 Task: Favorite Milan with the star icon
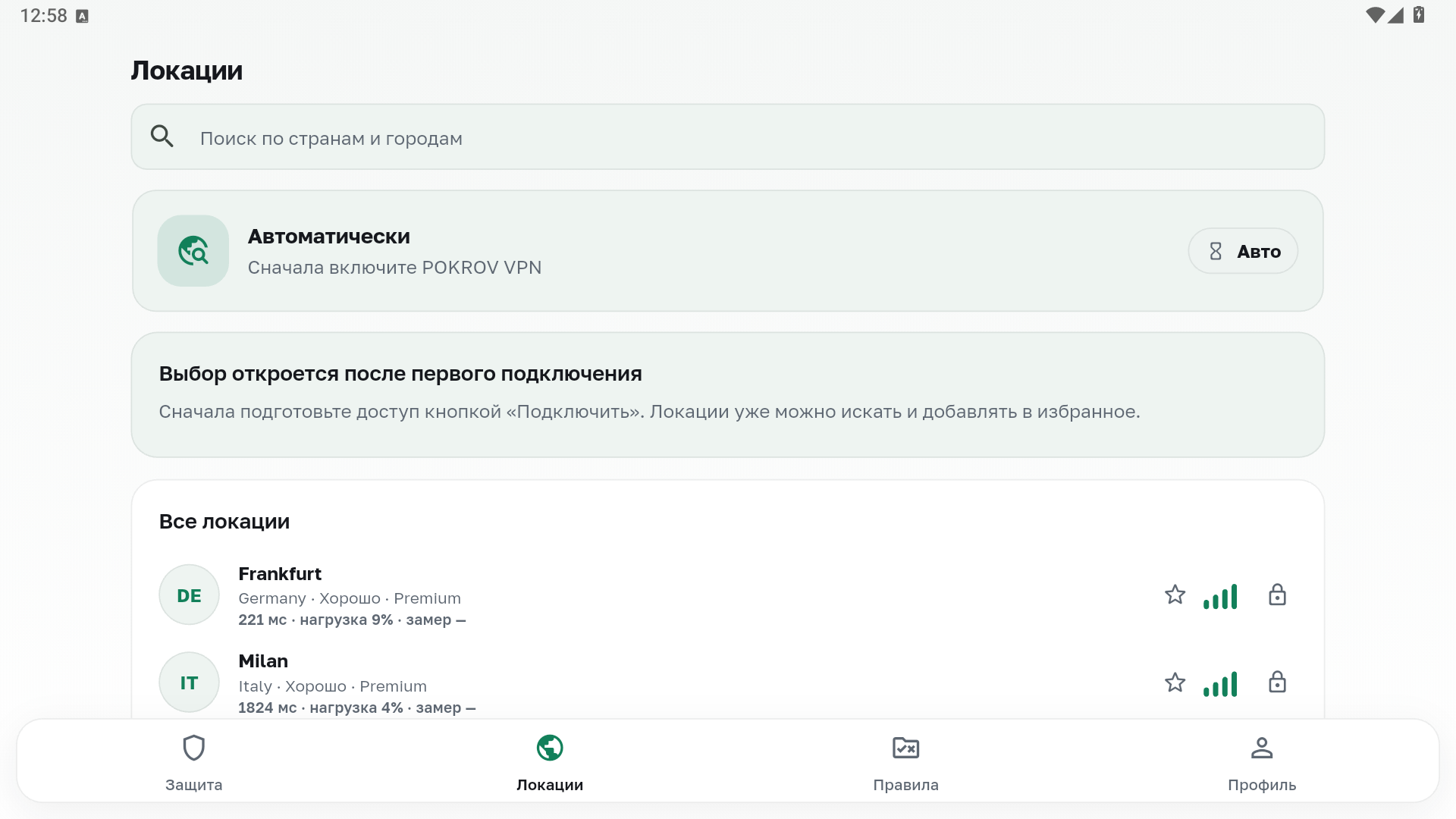point(1175,682)
